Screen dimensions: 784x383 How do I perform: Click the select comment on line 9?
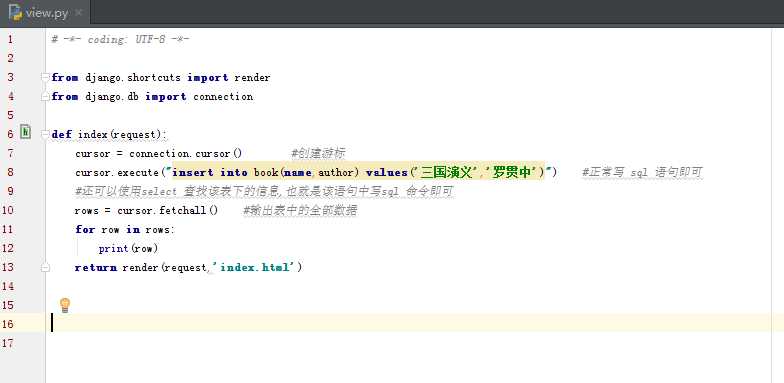point(264,192)
